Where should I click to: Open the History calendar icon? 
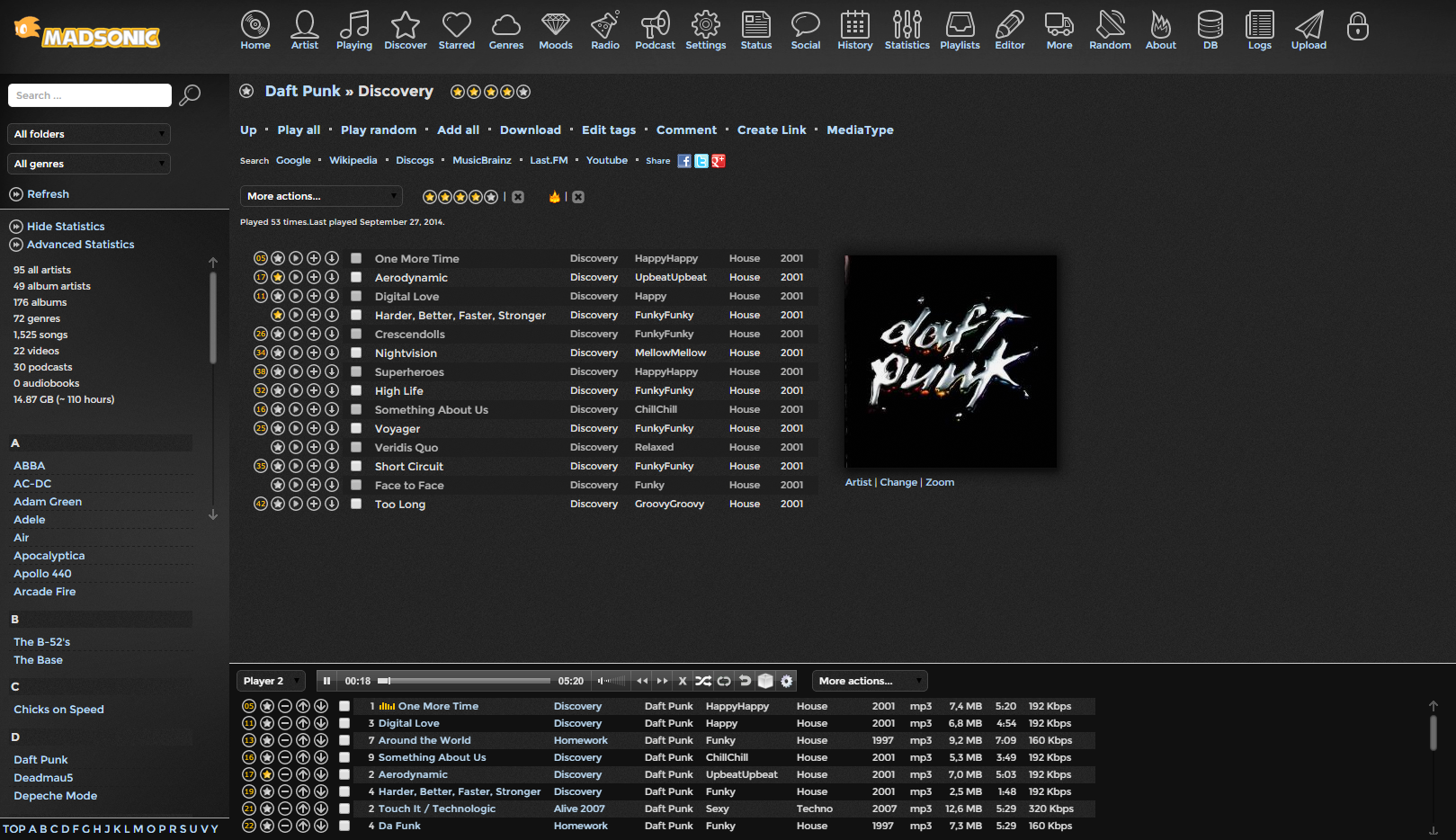tap(855, 24)
